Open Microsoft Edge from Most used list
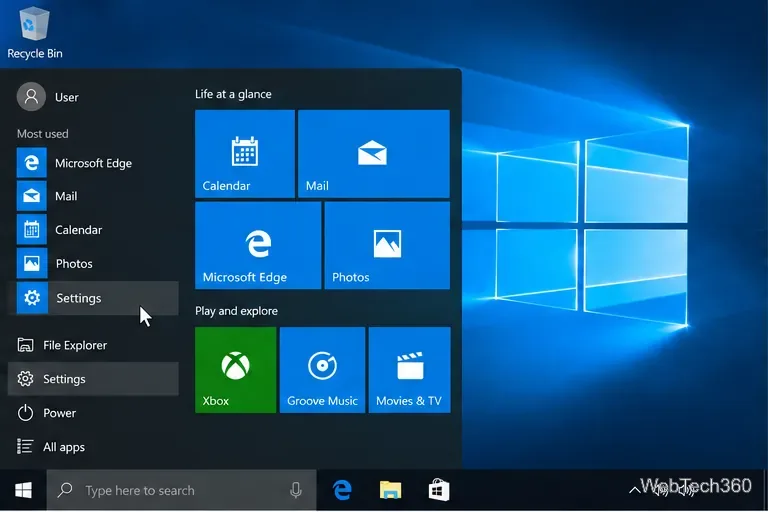 (93, 163)
